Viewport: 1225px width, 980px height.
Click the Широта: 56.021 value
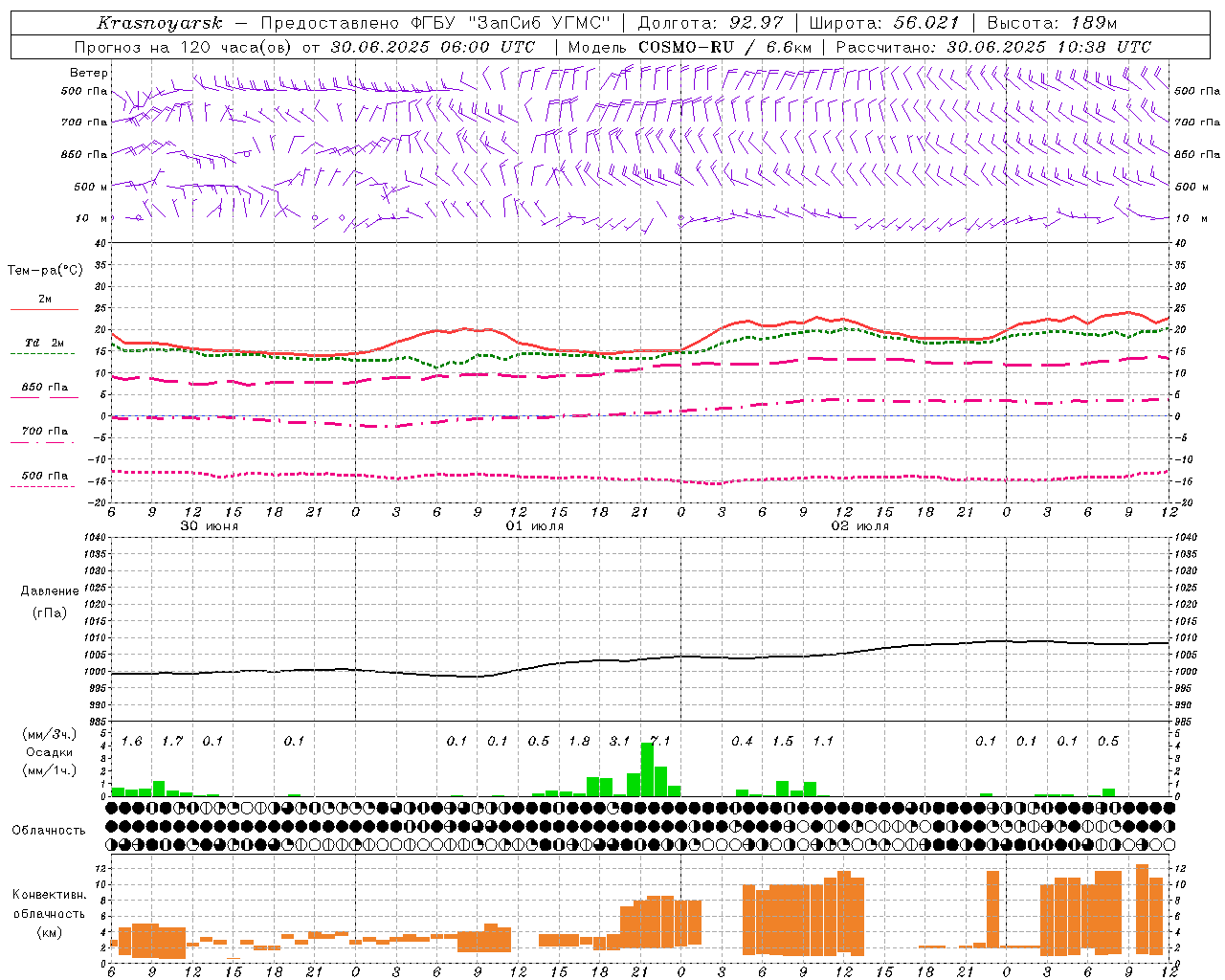883,23
